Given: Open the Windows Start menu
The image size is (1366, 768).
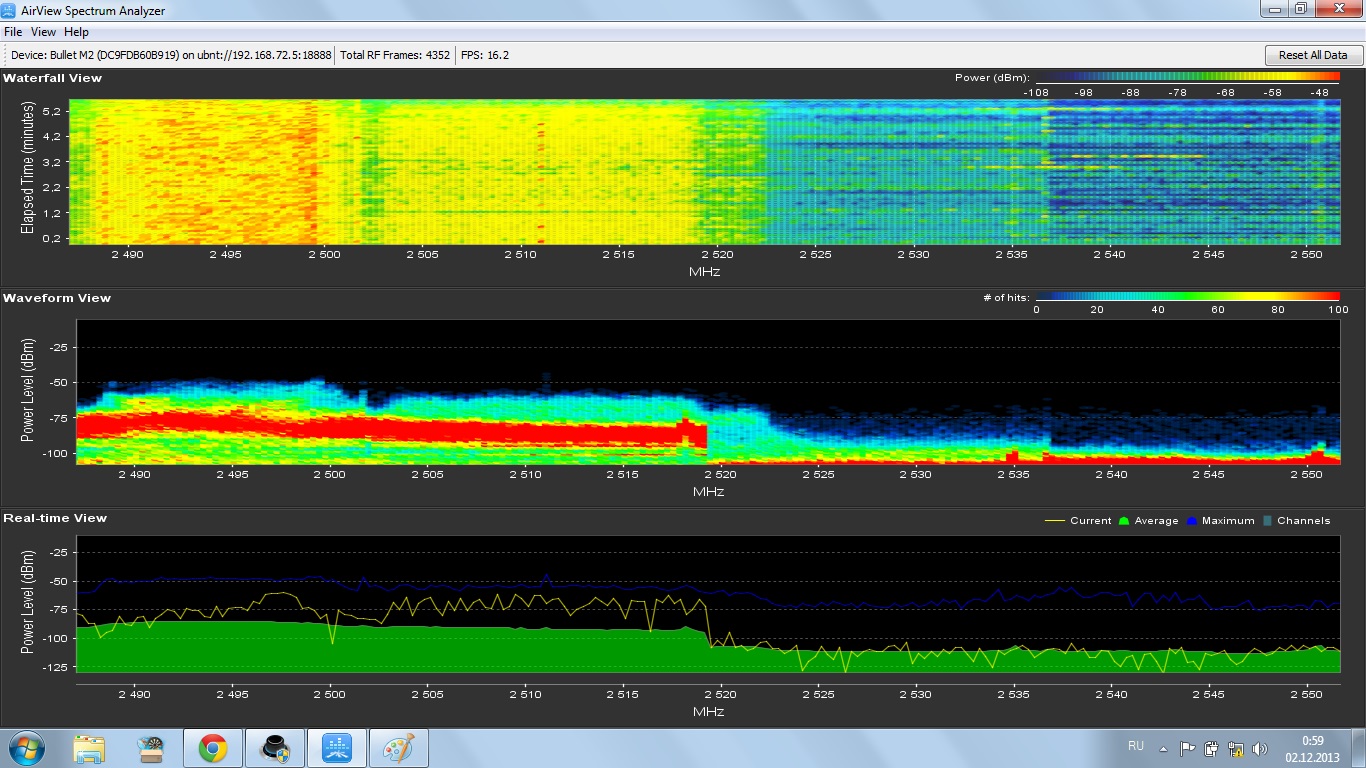Looking at the screenshot, I should click(27, 748).
